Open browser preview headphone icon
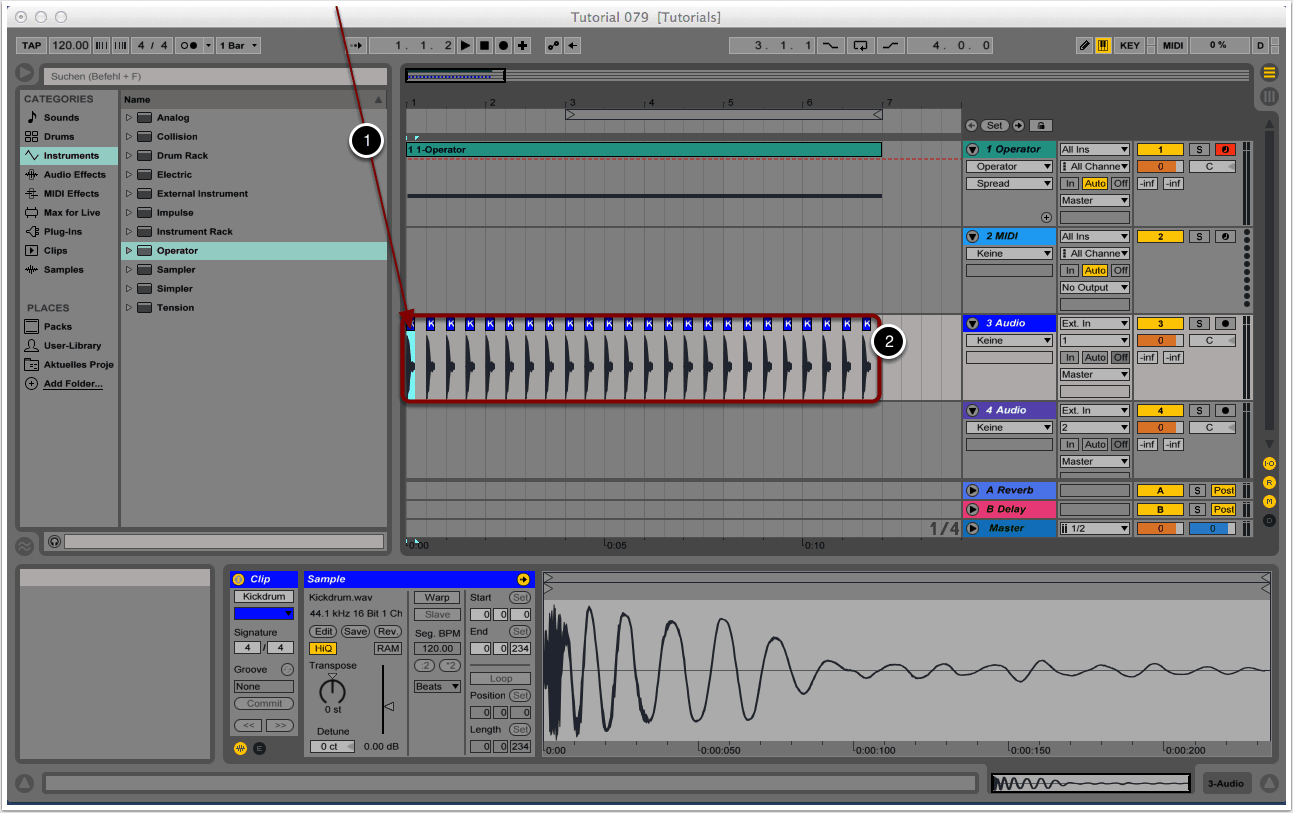Screen dimensions: 1293x813 pyautogui.click(x=54, y=541)
